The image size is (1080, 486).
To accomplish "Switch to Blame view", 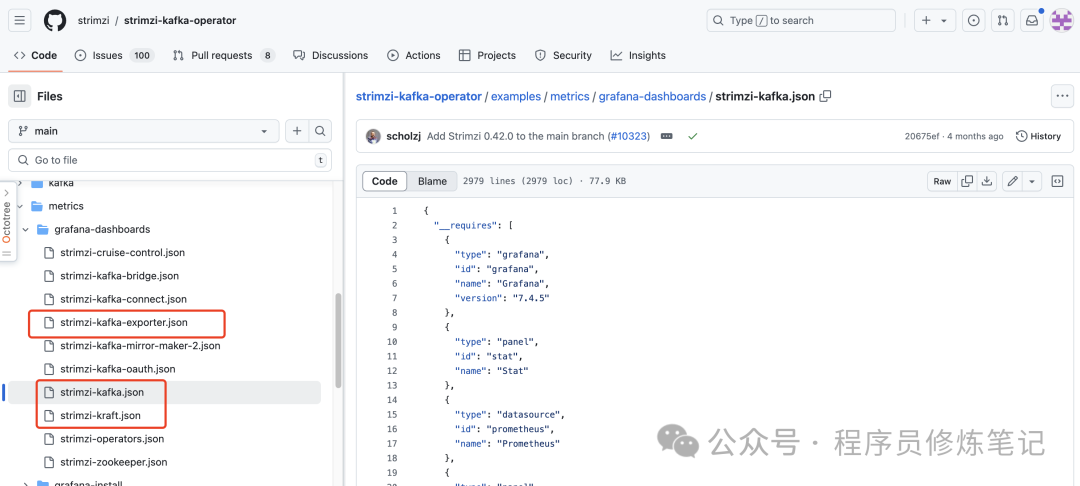I will pyautogui.click(x=433, y=181).
